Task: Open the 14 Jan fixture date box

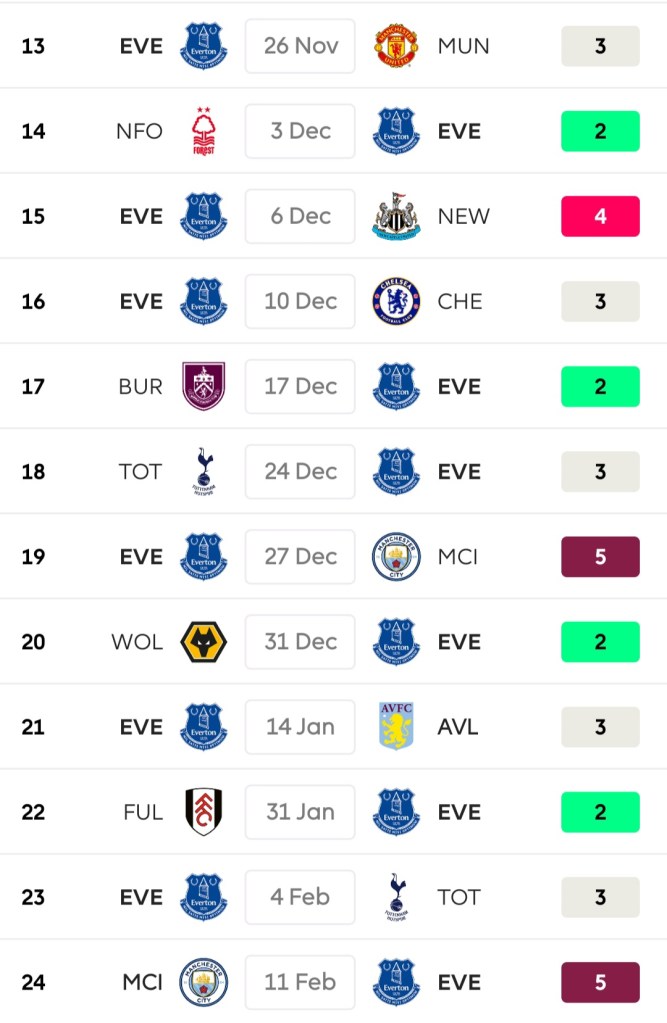Action: click(300, 727)
